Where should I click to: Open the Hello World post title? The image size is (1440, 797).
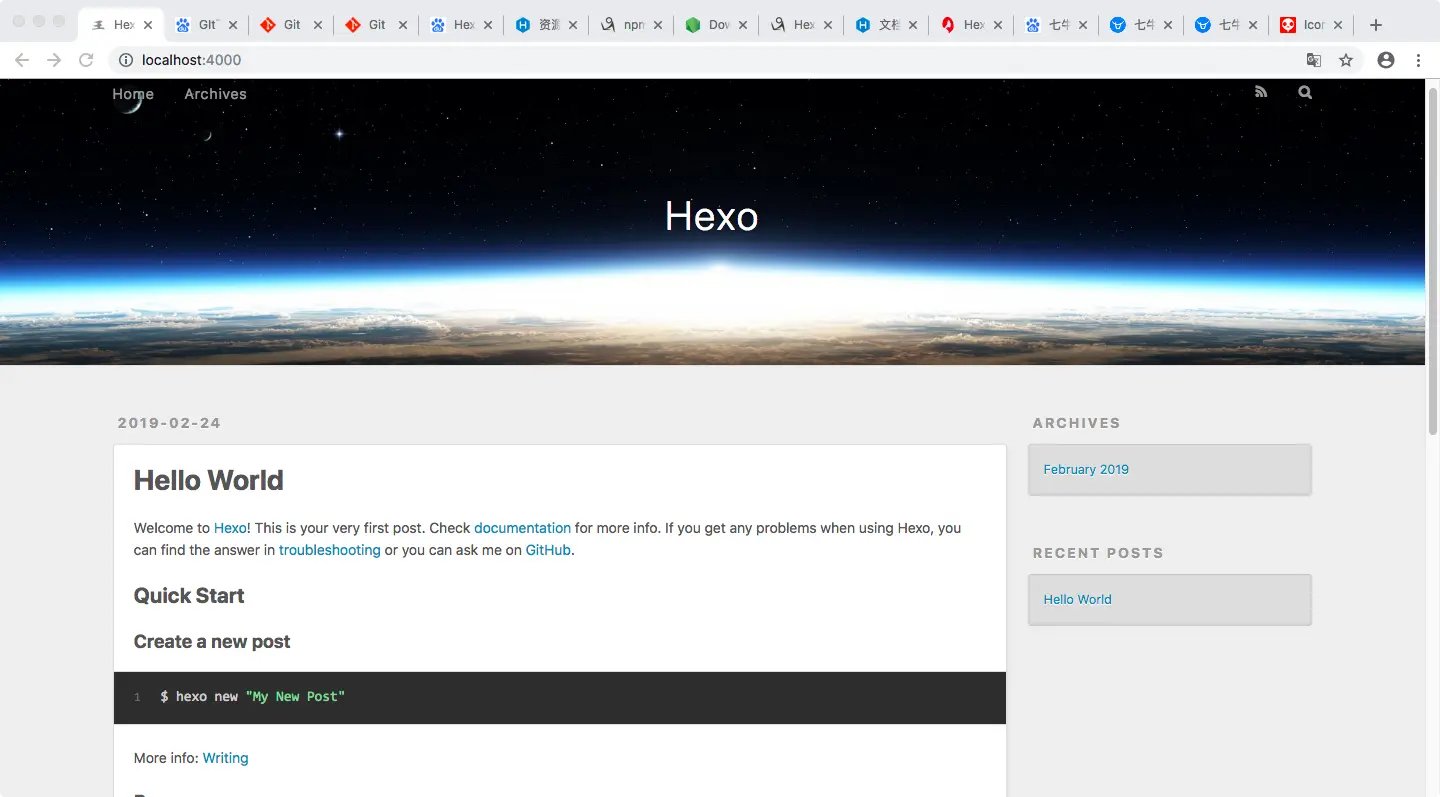pyautogui.click(x=209, y=481)
